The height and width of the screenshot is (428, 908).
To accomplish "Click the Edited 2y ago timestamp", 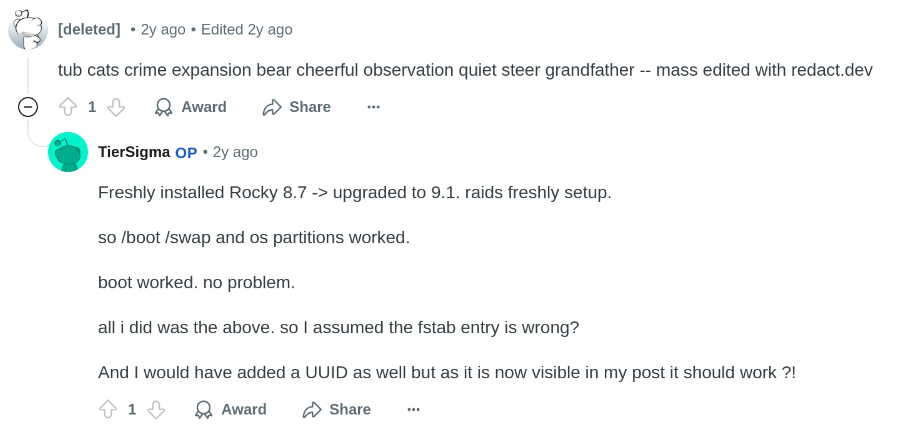I will [x=247, y=30].
